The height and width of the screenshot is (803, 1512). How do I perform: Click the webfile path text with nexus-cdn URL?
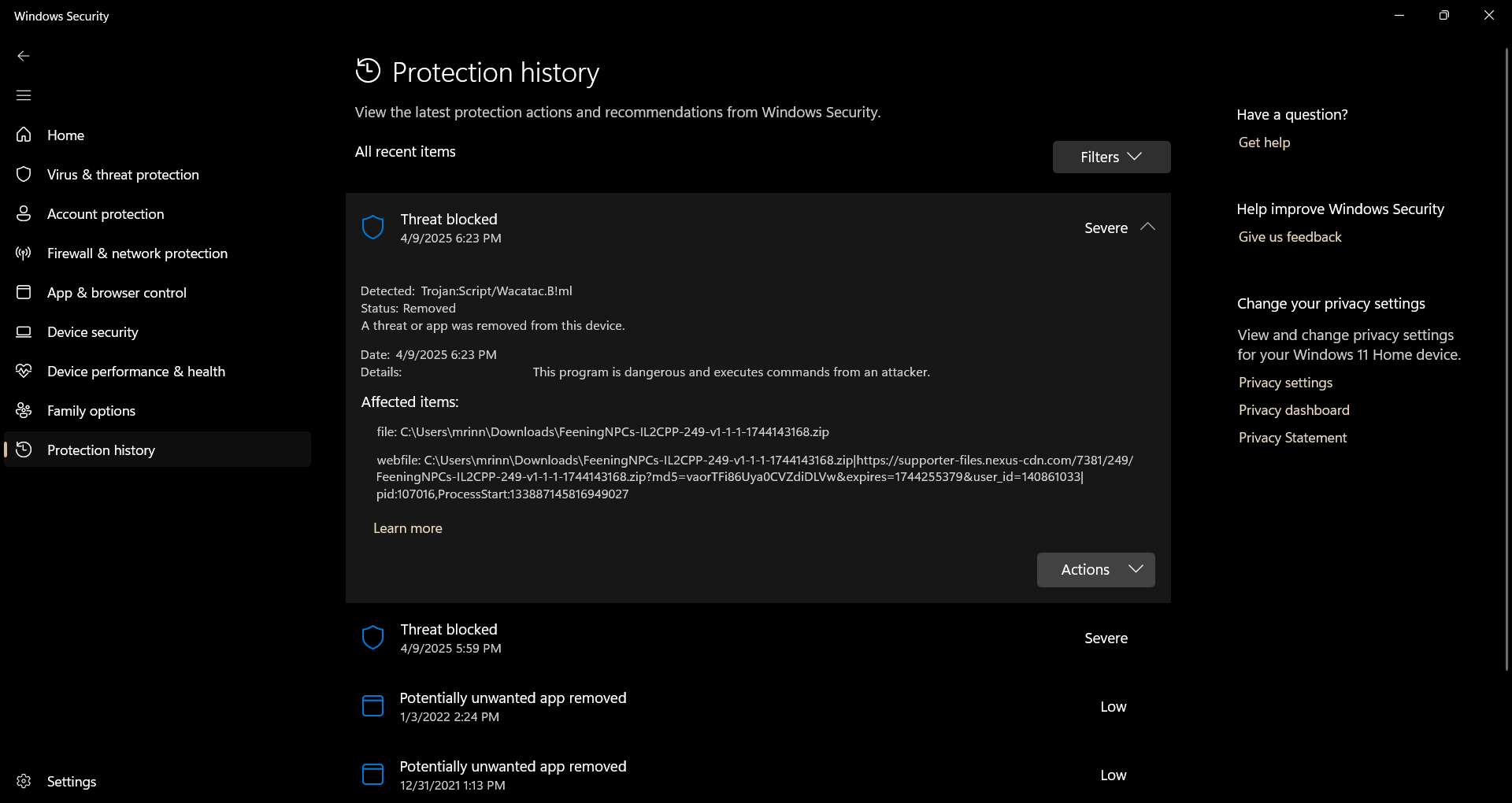tap(754, 477)
